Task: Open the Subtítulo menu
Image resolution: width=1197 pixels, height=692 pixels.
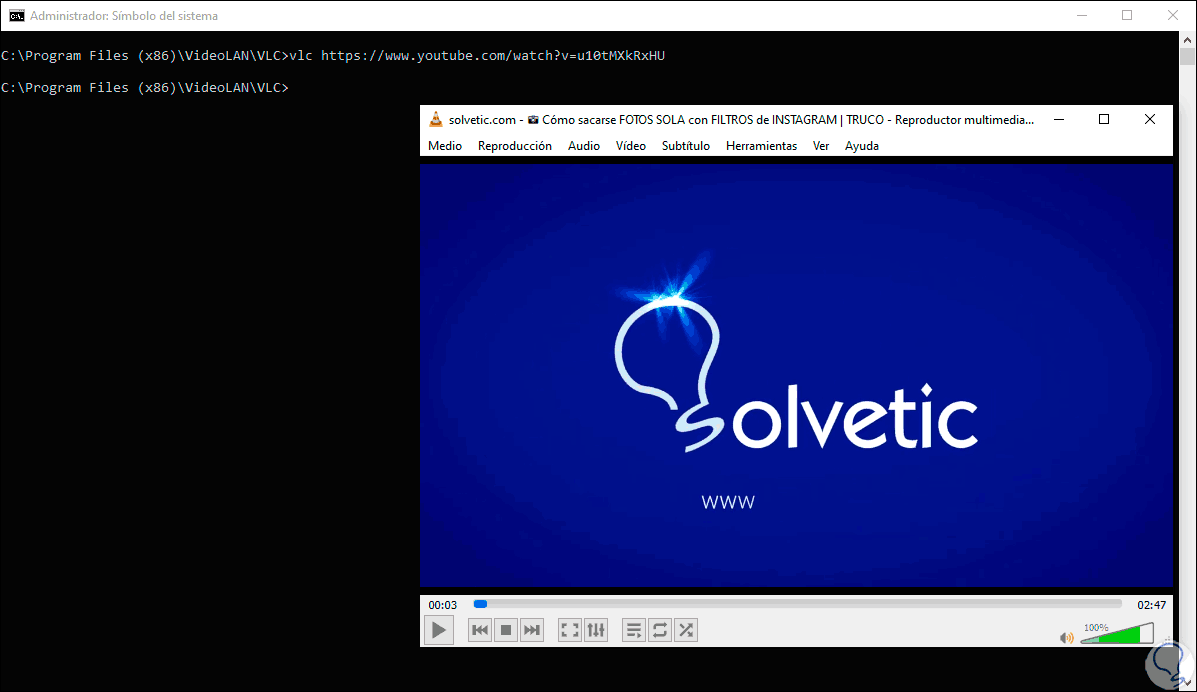Action: click(686, 146)
